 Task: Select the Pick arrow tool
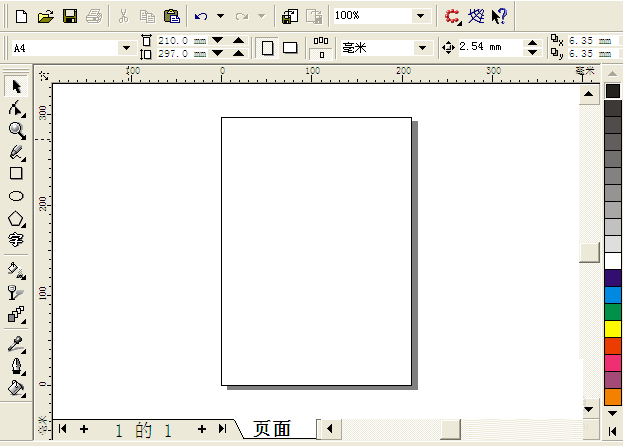coord(16,87)
